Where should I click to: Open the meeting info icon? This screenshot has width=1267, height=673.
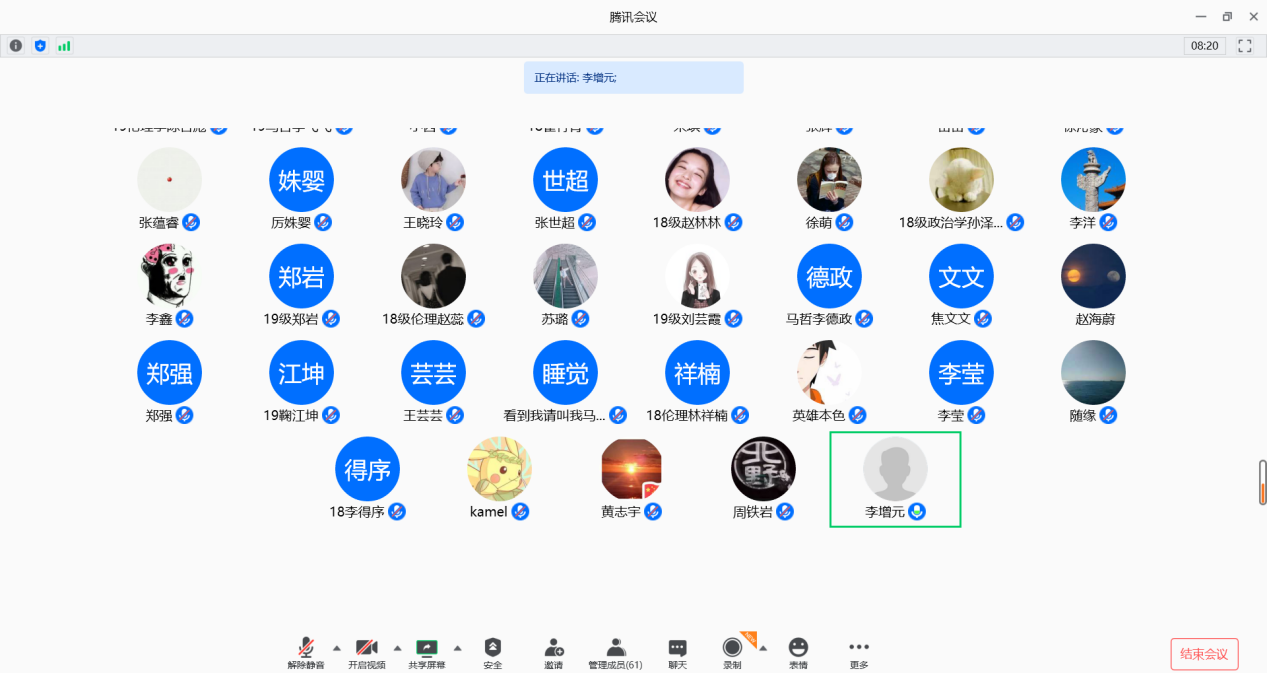click(x=16, y=46)
